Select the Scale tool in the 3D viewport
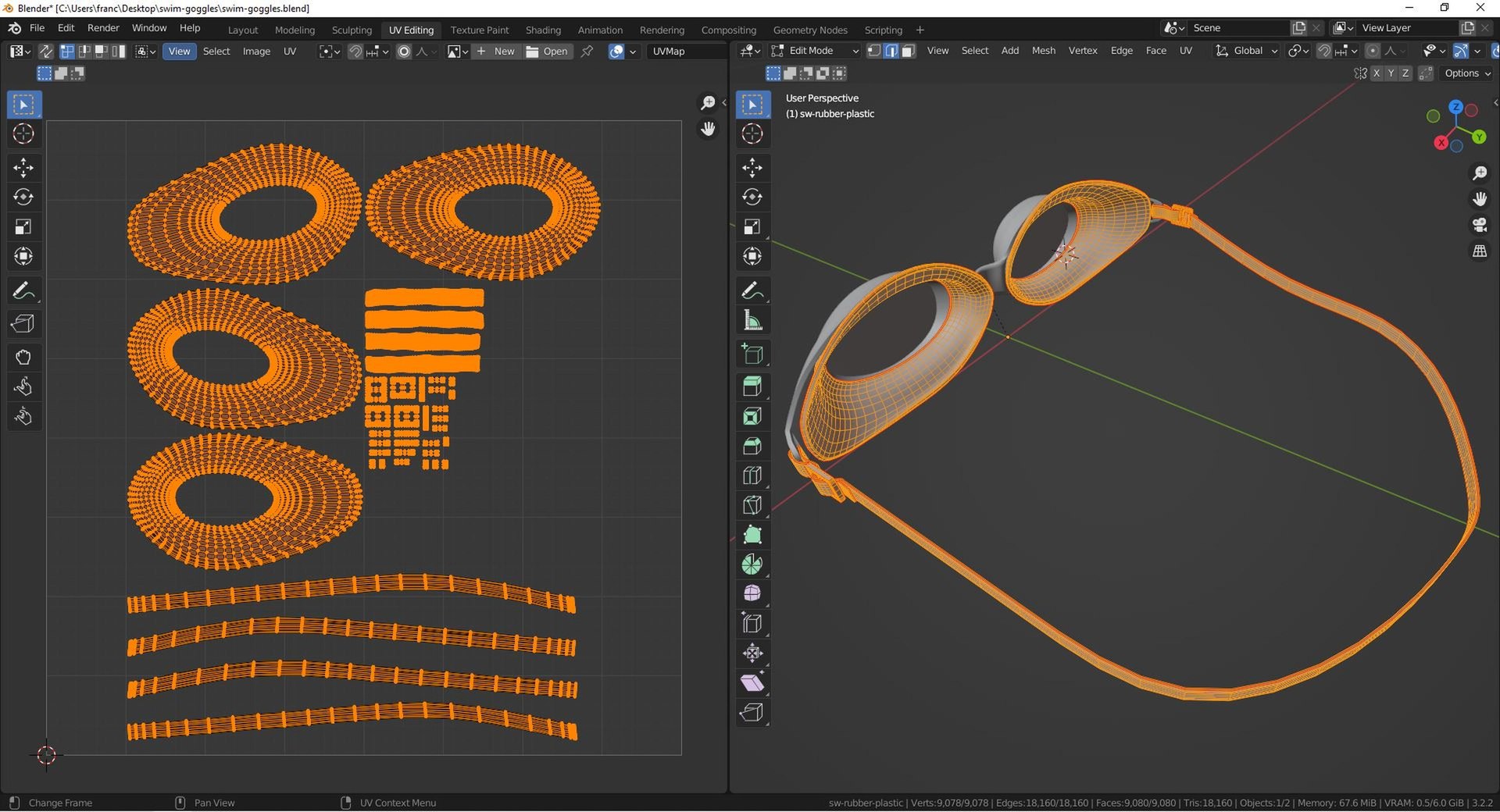1500x812 pixels. coord(752,226)
